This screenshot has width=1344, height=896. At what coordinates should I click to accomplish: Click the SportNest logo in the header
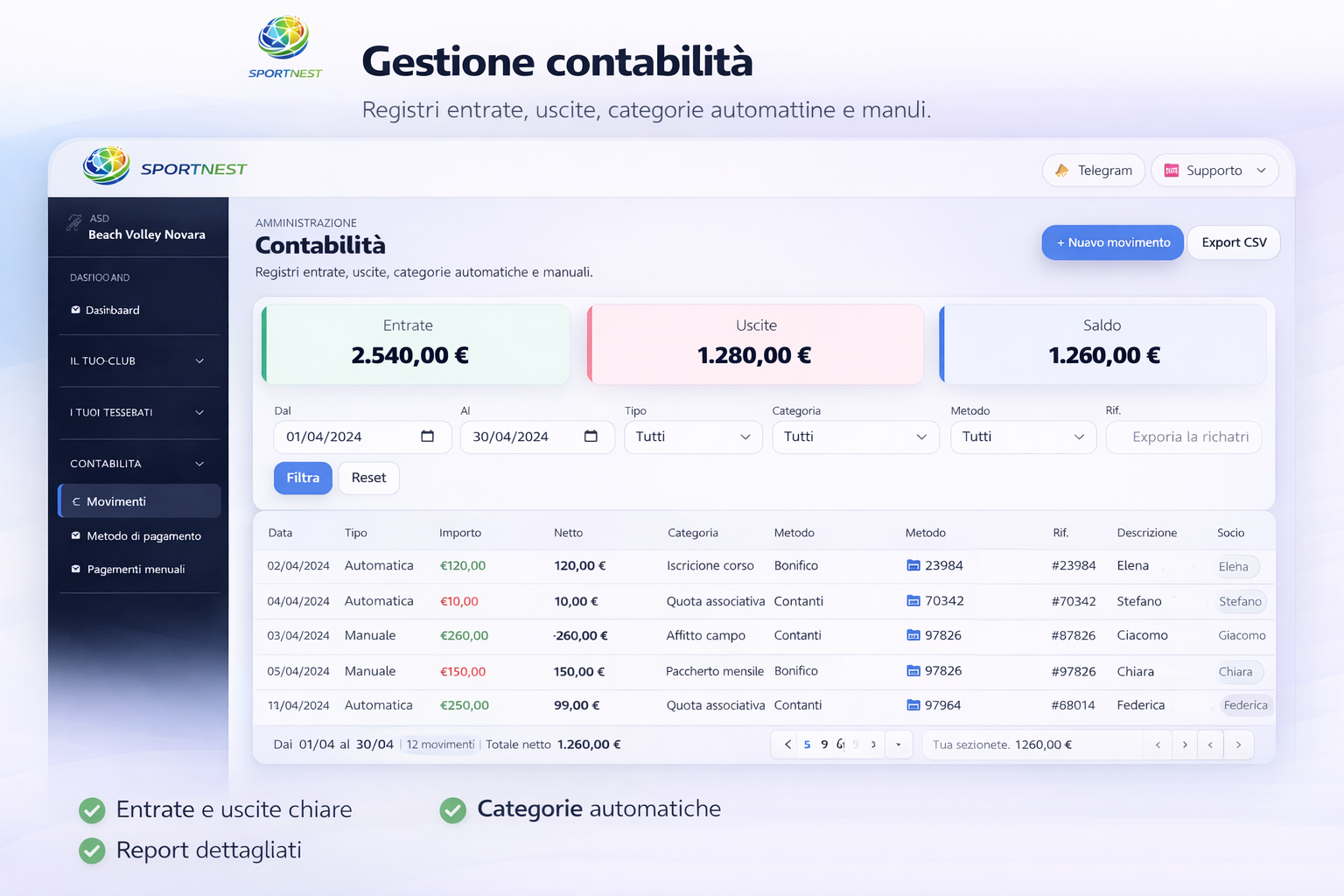point(106,165)
